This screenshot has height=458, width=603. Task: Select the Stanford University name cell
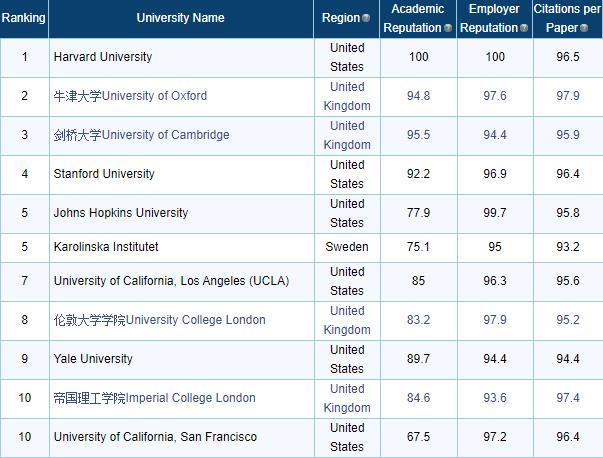[103, 174]
